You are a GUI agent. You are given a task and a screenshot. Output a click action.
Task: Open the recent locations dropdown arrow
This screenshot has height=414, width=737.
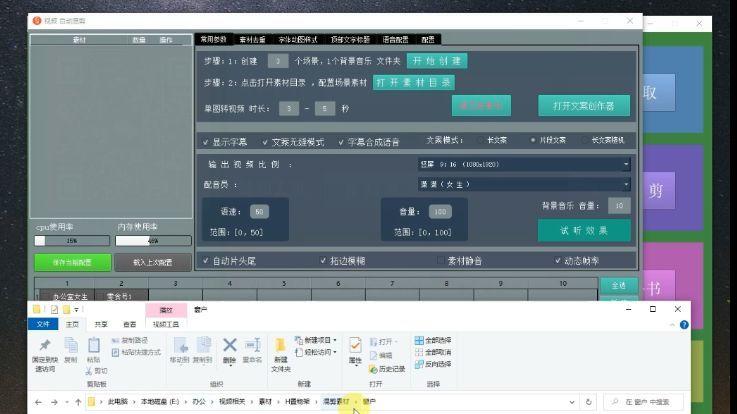67,402
